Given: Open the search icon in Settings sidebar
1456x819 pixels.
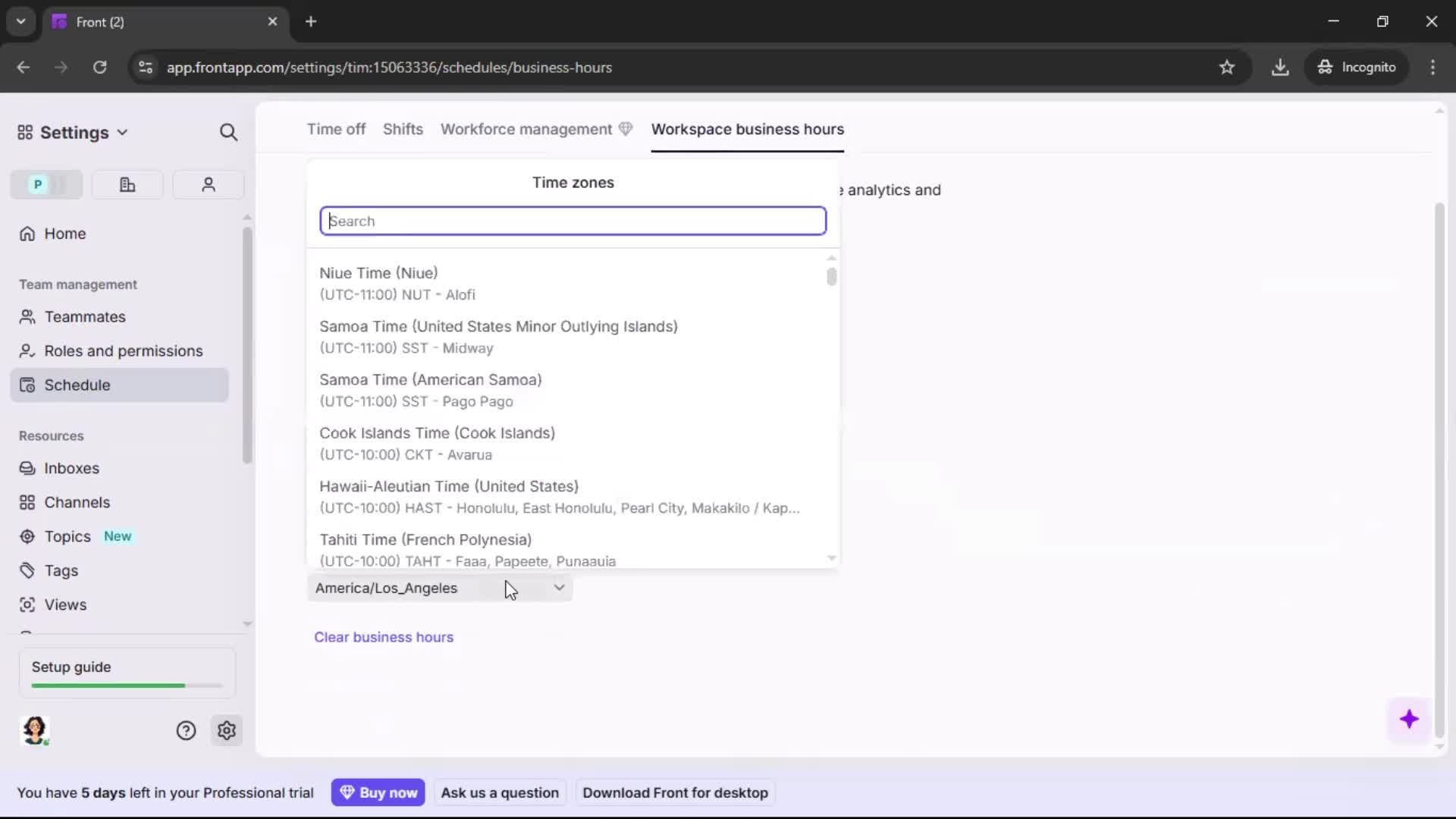Looking at the screenshot, I should point(228,132).
